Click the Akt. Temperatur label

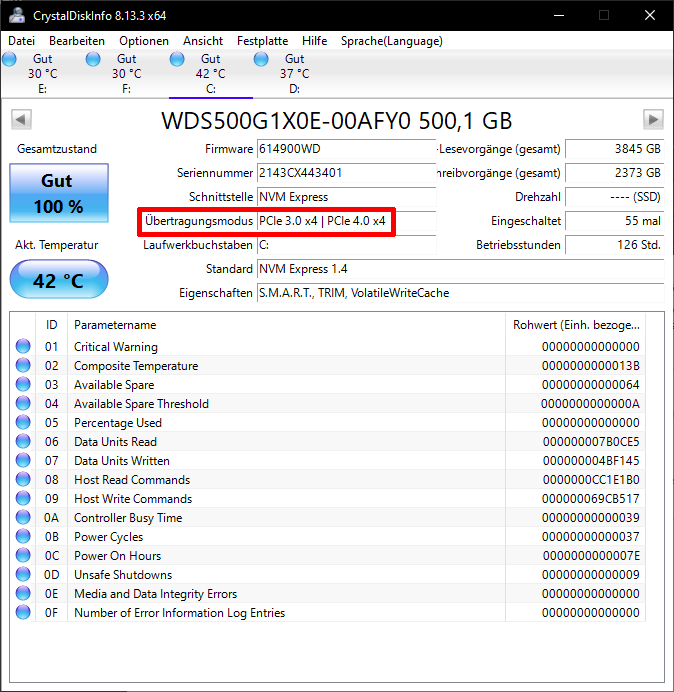[x=56, y=245]
